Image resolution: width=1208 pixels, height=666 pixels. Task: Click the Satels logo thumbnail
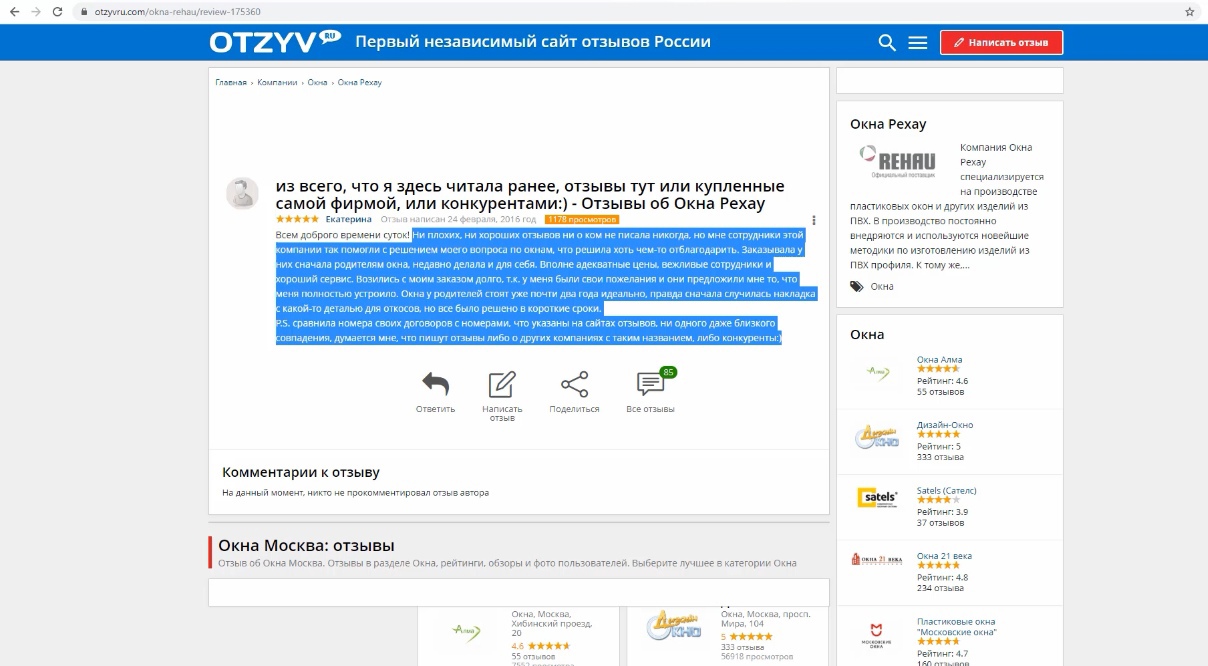[x=875, y=497]
